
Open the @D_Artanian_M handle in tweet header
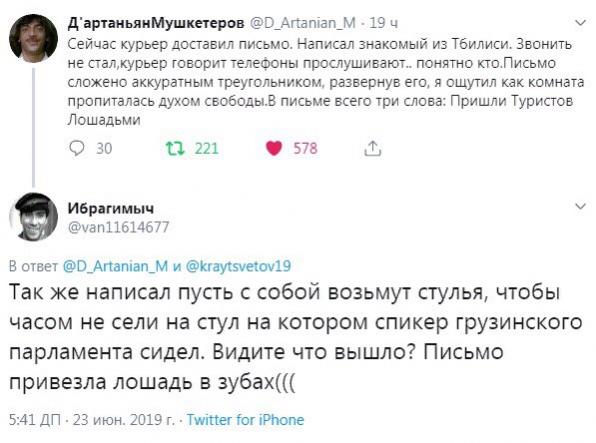303,23
